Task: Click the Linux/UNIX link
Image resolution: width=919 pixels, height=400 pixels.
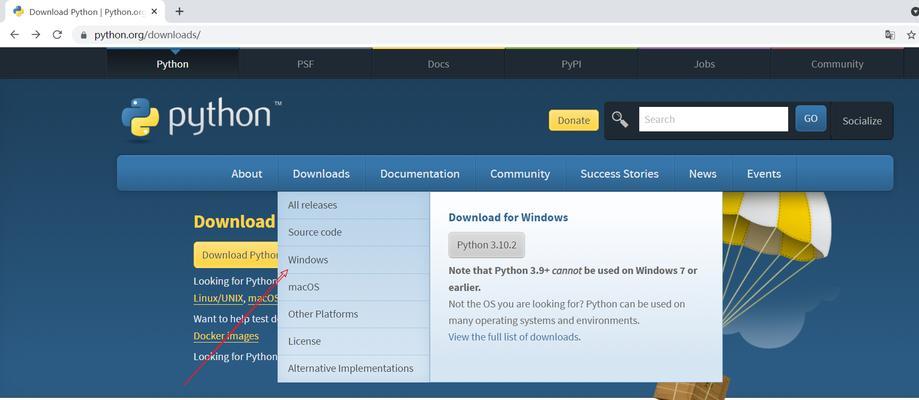Action: click(x=218, y=298)
